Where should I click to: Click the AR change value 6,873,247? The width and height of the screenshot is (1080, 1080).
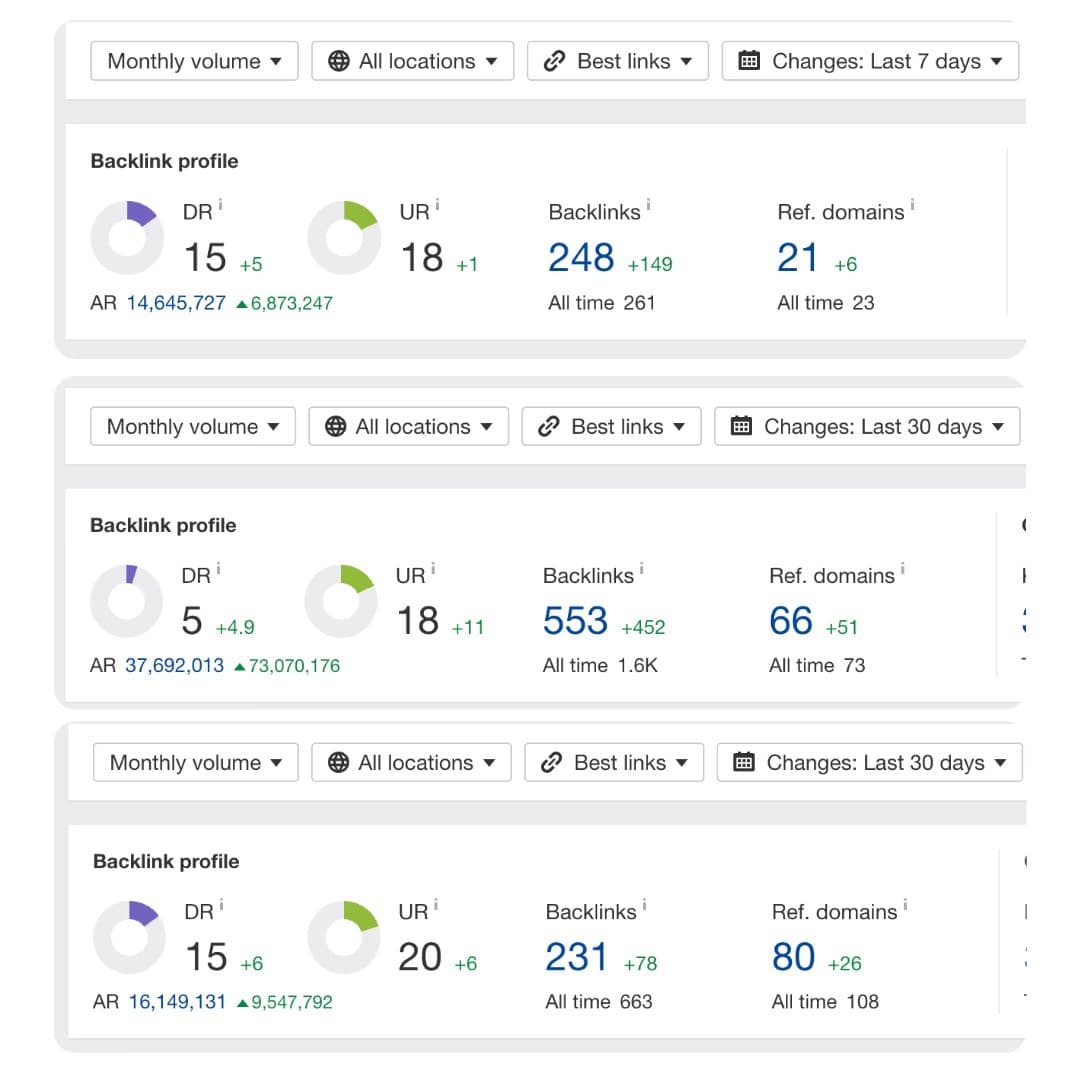tap(284, 303)
